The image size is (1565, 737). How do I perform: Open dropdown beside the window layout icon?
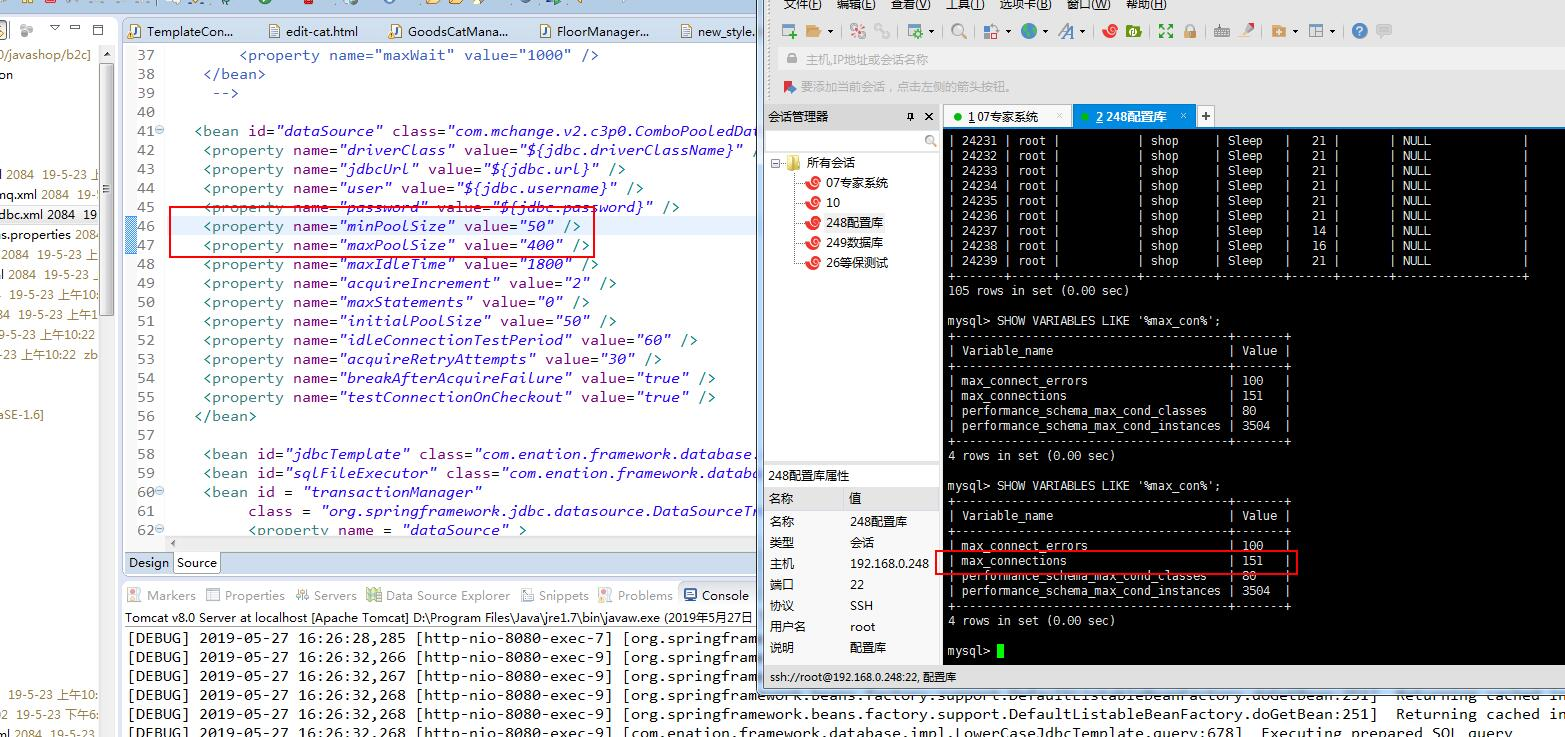click(x=1332, y=31)
